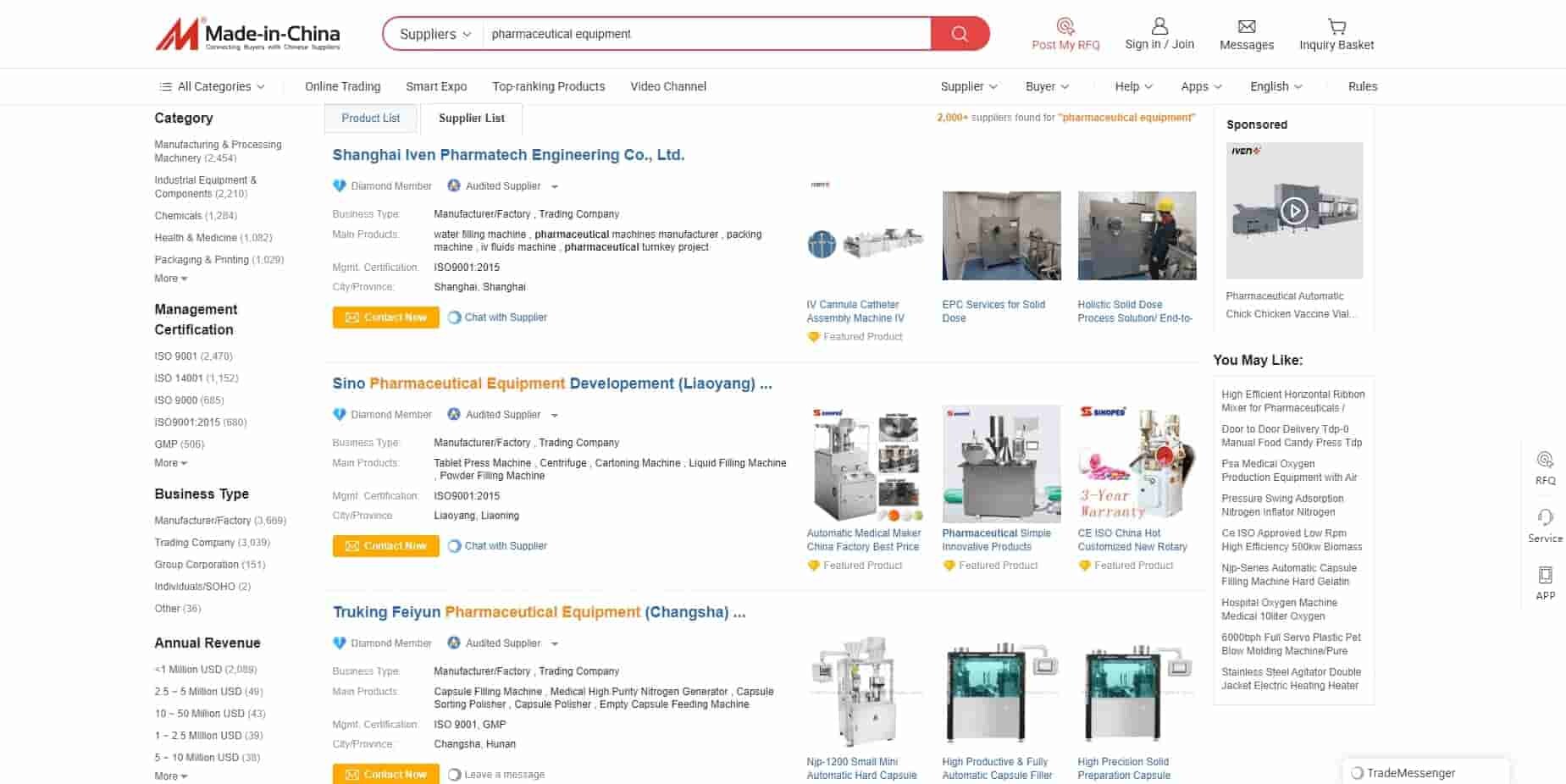Open EPC Services for Solid Dose thumbnail

[x=1001, y=235]
